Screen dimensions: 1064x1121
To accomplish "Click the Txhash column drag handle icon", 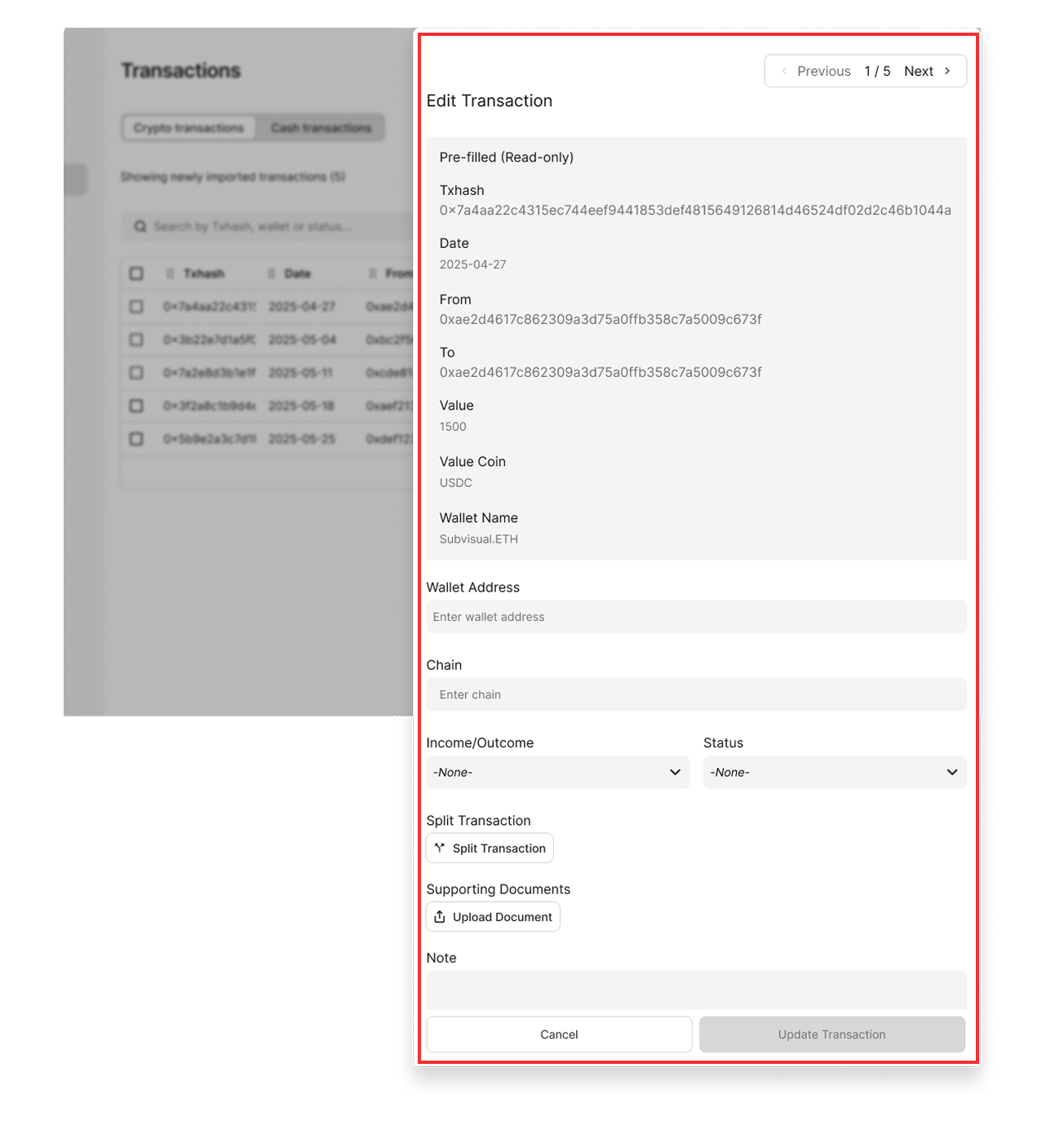I will coord(170,273).
